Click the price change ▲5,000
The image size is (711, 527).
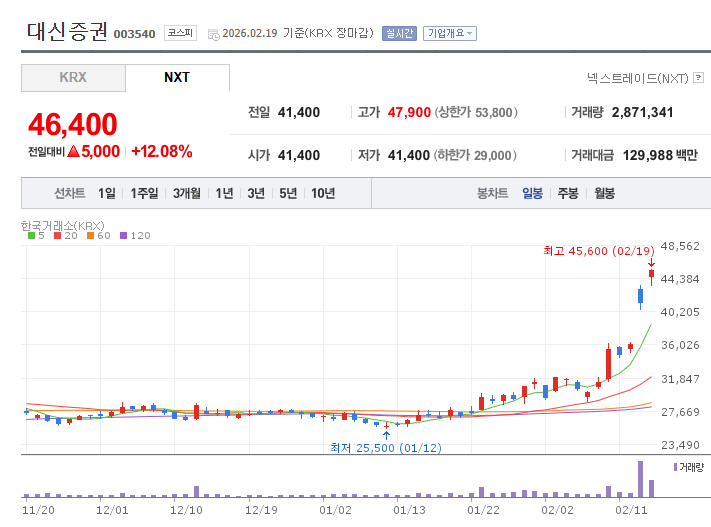(93, 151)
